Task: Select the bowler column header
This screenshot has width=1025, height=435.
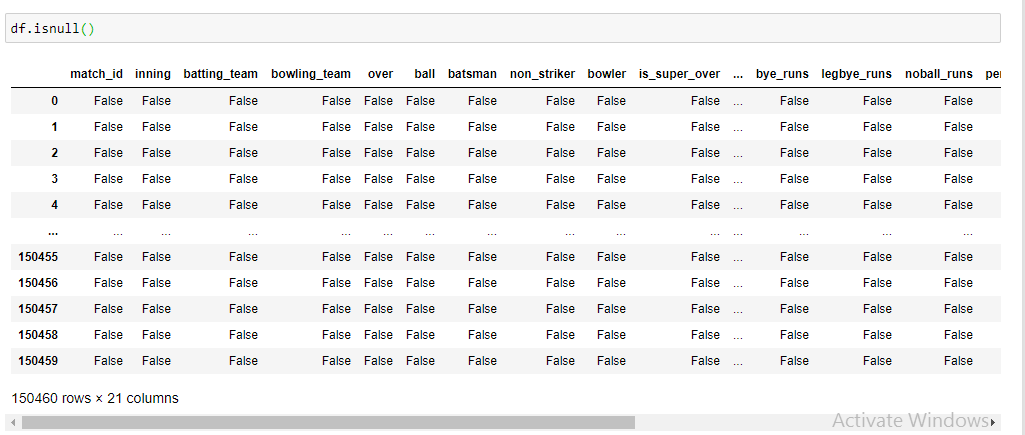Action: tap(607, 74)
